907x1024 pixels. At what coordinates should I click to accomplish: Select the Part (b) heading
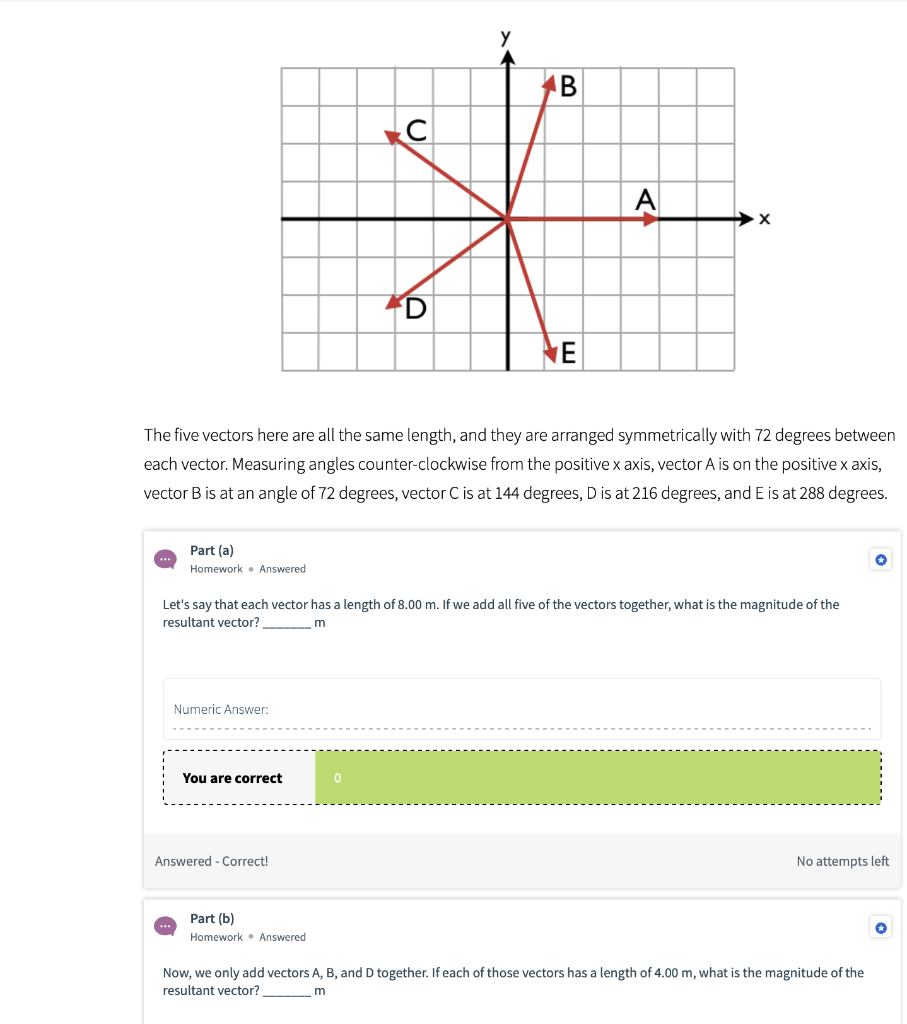[x=213, y=918]
